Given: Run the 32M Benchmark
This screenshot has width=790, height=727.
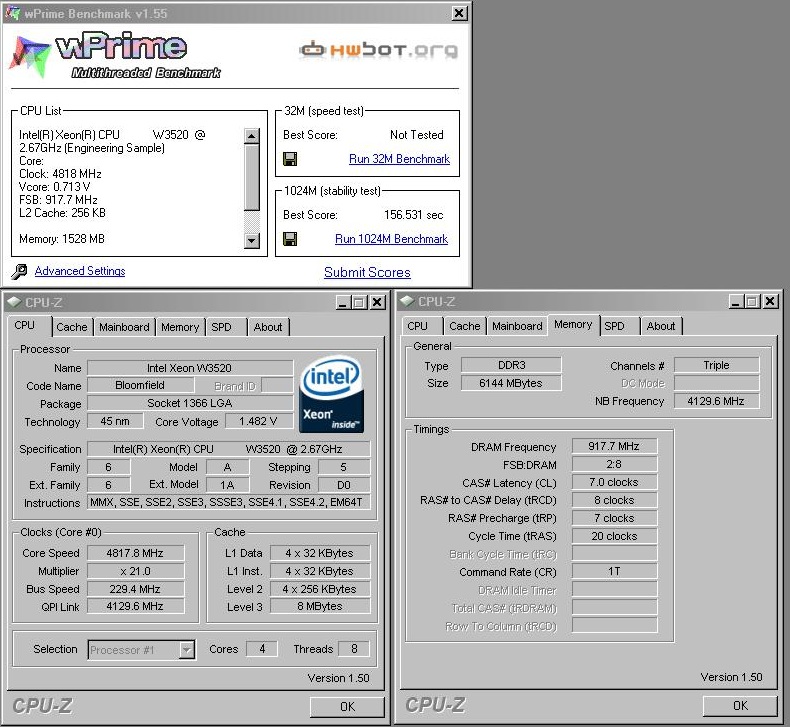Looking at the screenshot, I should [399, 159].
